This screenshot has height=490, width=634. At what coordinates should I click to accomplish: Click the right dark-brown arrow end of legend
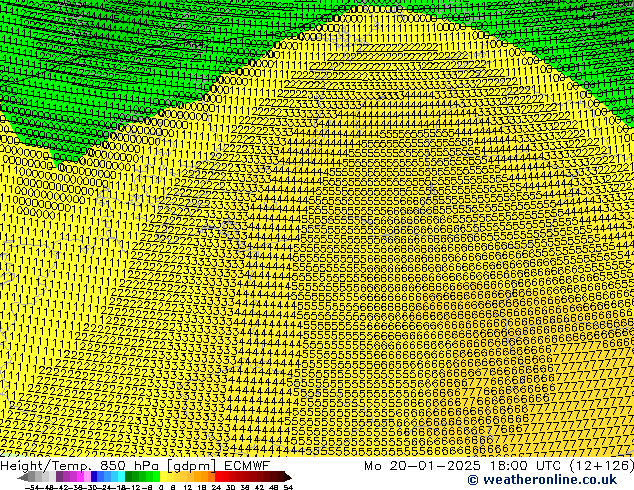288,477
